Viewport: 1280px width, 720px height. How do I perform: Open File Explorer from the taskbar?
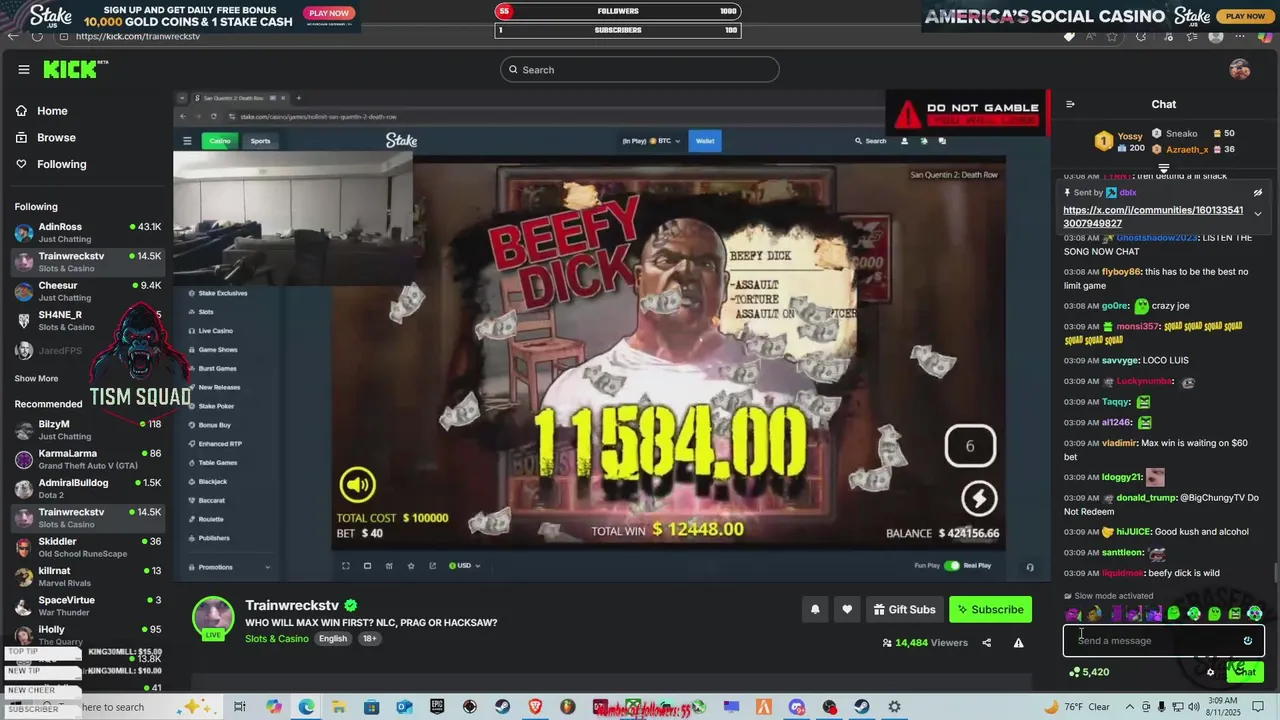(339, 707)
